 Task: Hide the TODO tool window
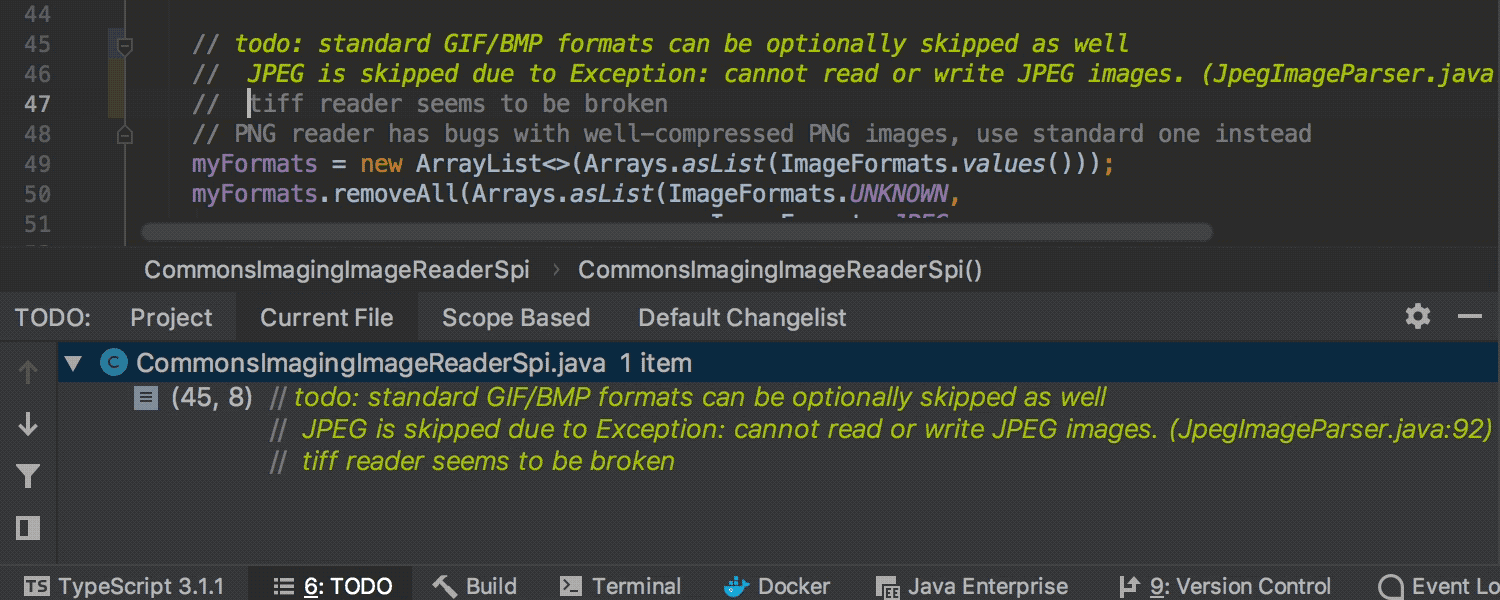pyautogui.click(x=1469, y=317)
